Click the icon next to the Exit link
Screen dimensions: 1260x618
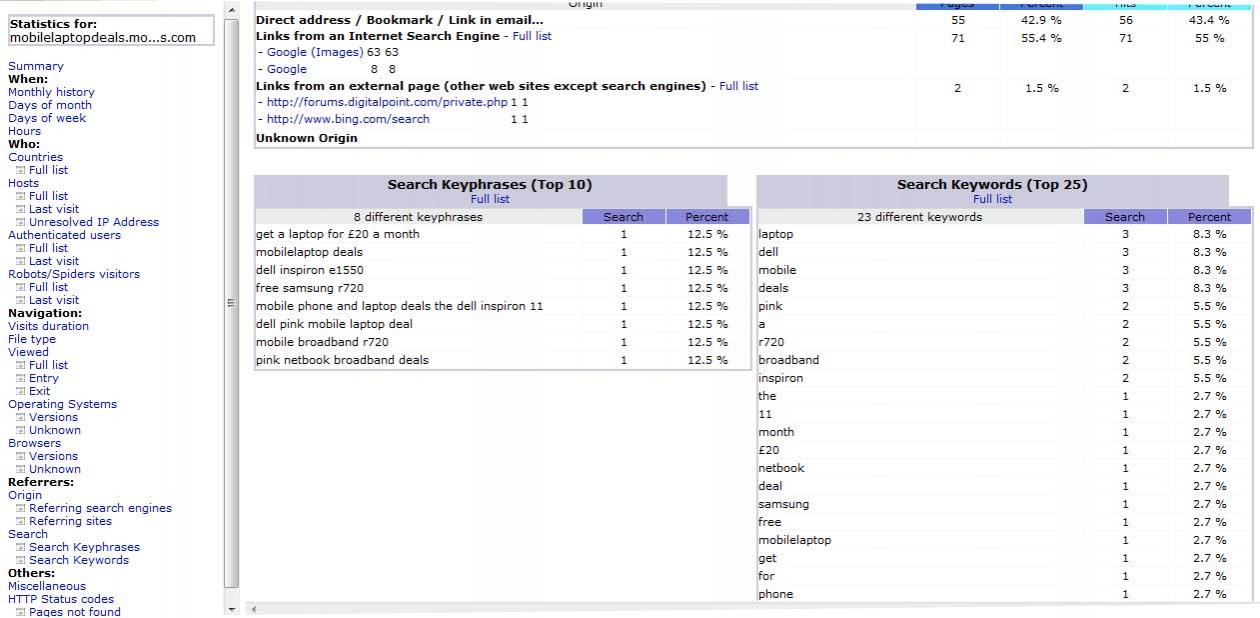[20, 391]
